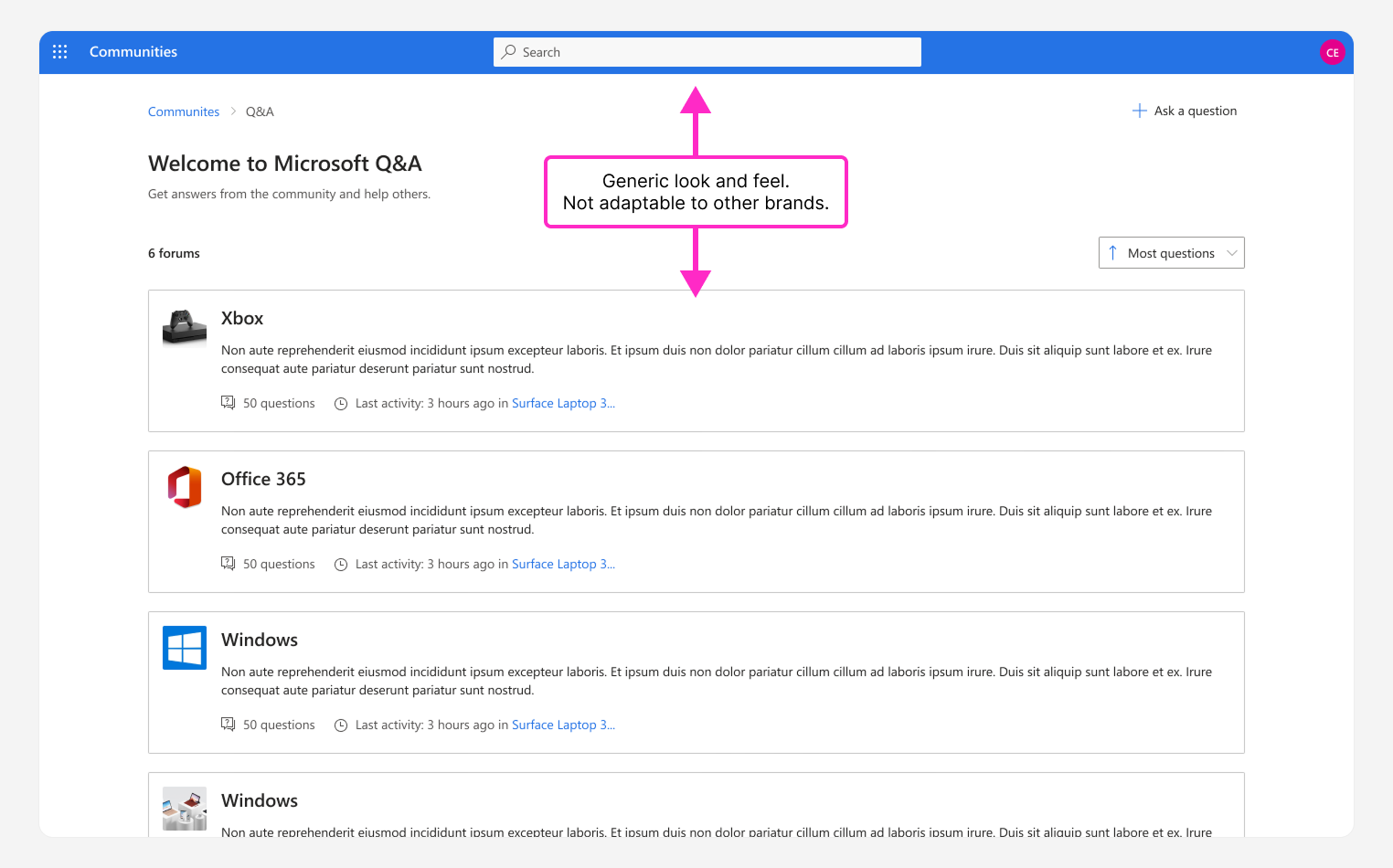Screen dimensions: 1393x868
Task: Open the Office 365 forum title
Action: 263,479
